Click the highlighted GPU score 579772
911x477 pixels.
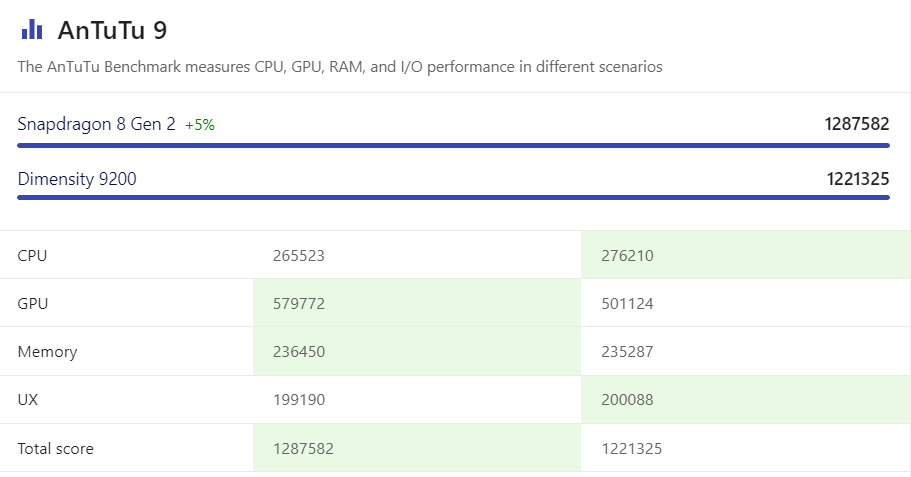(x=299, y=303)
